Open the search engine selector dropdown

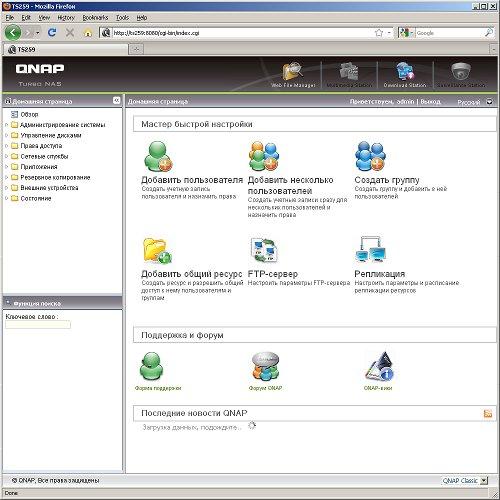click(406, 33)
